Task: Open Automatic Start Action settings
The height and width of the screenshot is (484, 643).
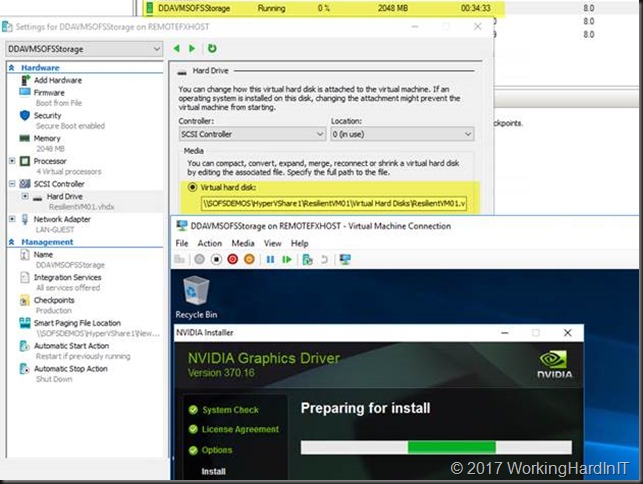Action: coord(71,346)
